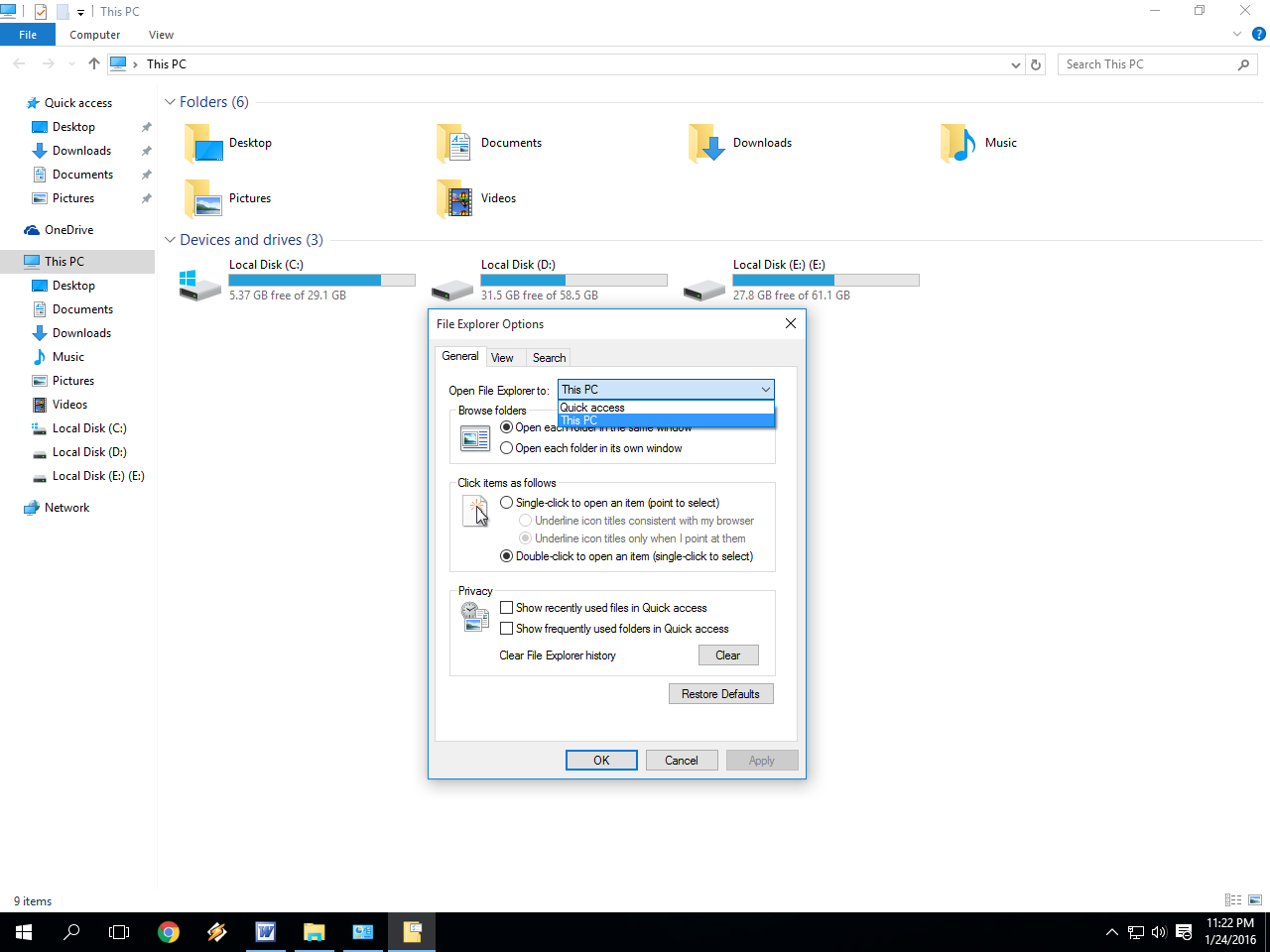Click the Help question mark icon
1270x952 pixels.
[x=1259, y=34]
